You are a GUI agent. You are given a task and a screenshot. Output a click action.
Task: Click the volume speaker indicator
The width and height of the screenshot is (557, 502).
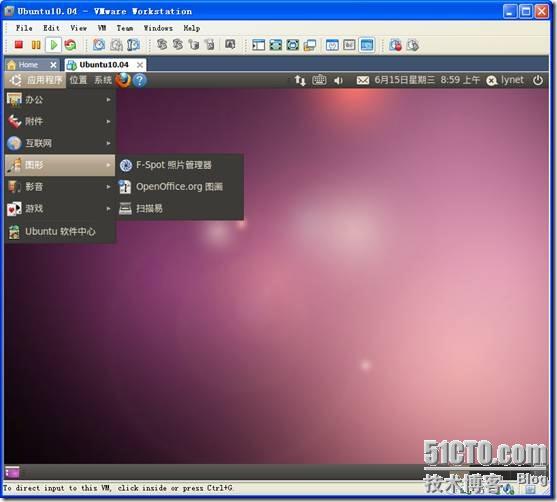pos(338,81)
